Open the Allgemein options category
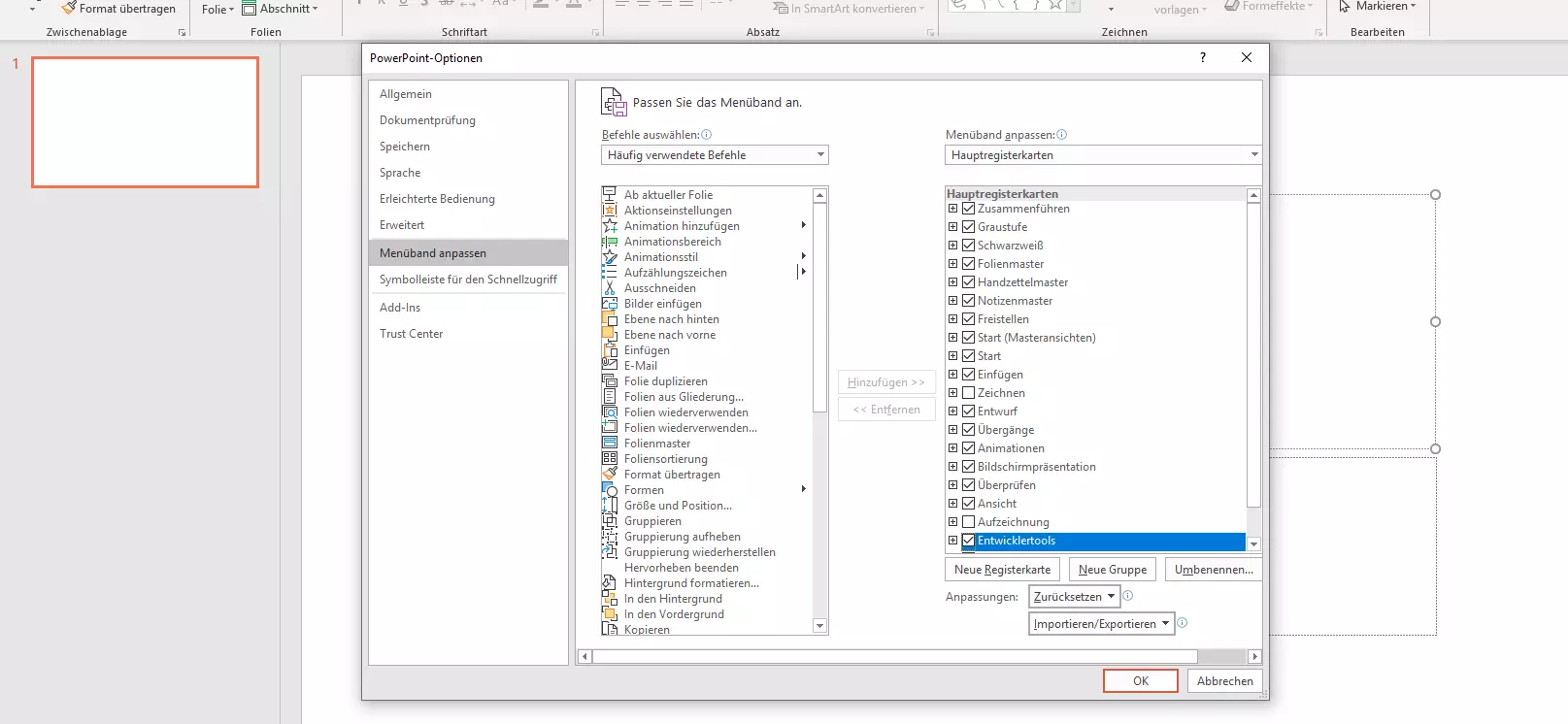Viewport: 1568px width, 724px height. coord(468,94)
